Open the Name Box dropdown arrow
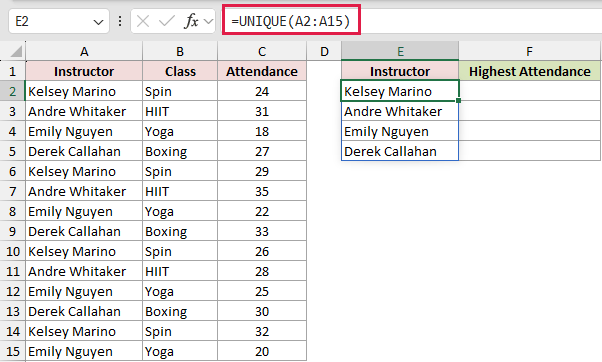The width and height of the screenshot is (602, 362). (x=98, y=22)
